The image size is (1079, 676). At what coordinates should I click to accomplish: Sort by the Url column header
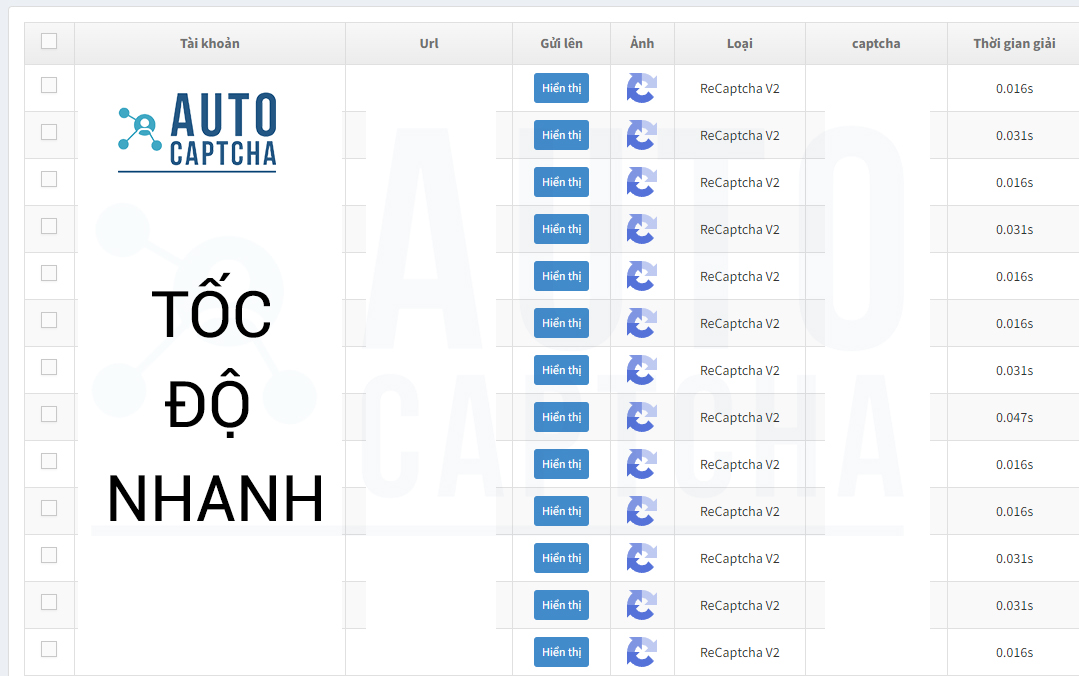point(429,43)
